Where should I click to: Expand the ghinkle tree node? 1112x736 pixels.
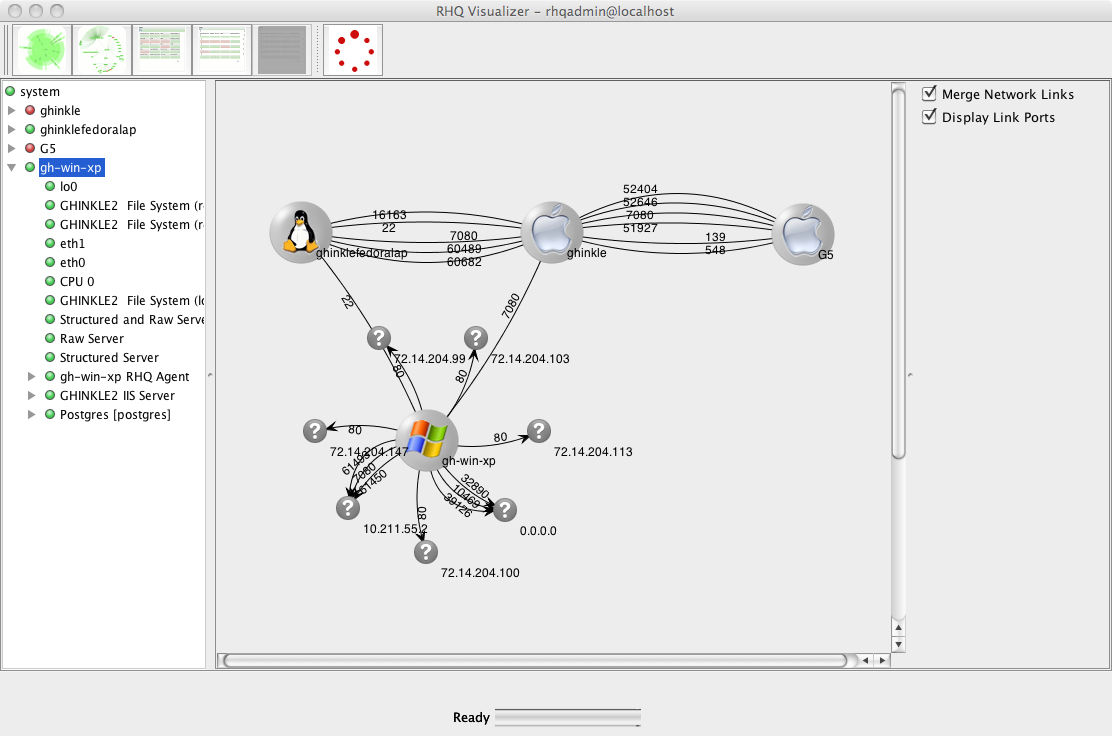coord(11,111)
